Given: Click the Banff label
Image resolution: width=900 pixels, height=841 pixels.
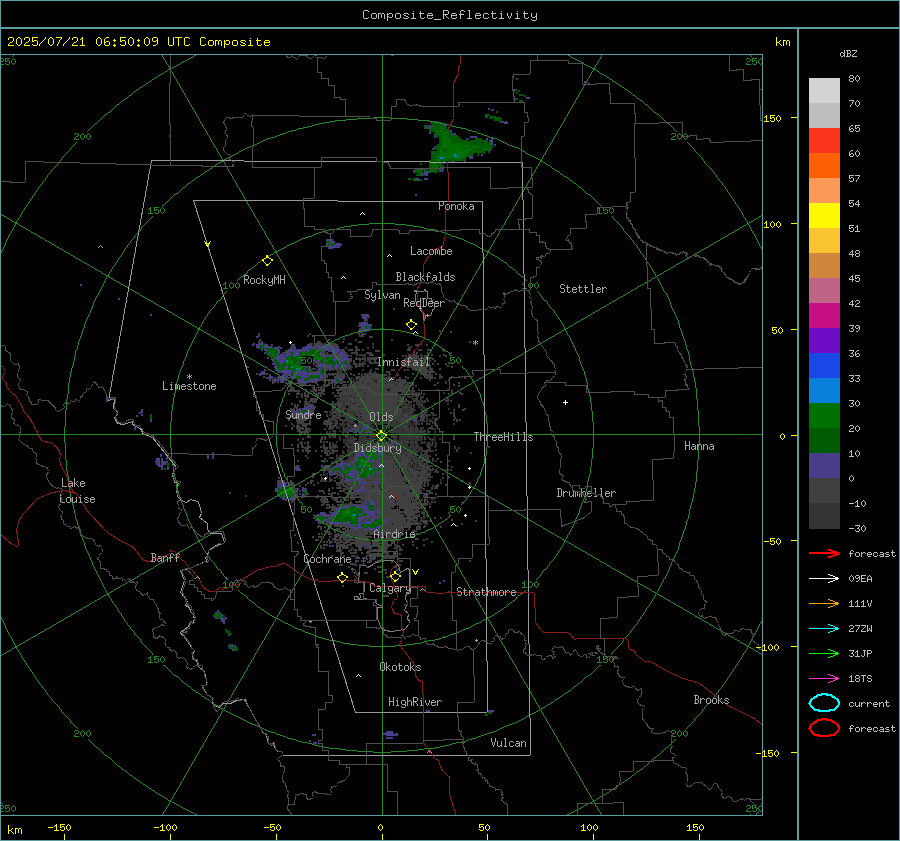Looking at the screenshot, I should [x=165, y=557].
